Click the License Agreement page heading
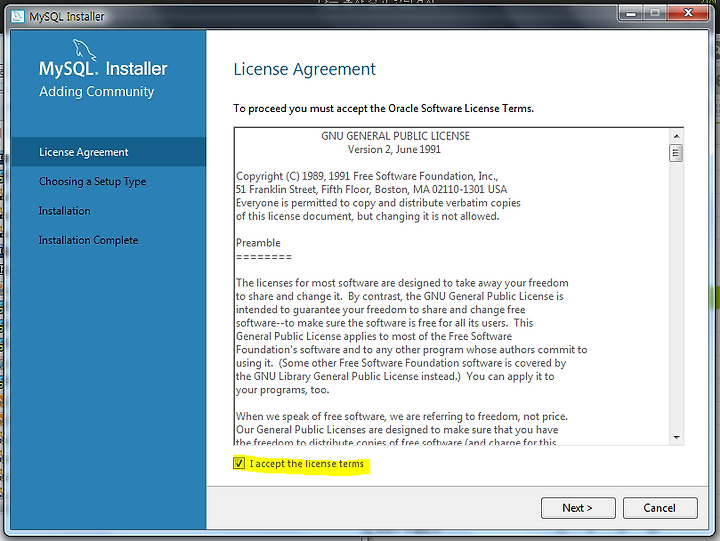The width and height of the screenshot is (720, 541). coord(304,69)
